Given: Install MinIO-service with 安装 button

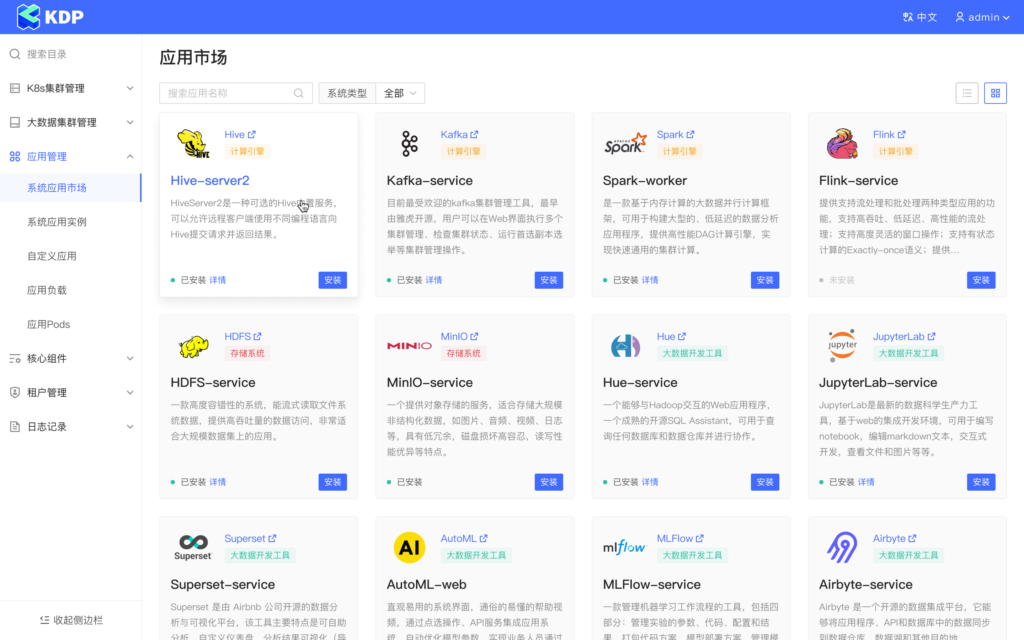Looking at the screenshot, I should (549, 482).
